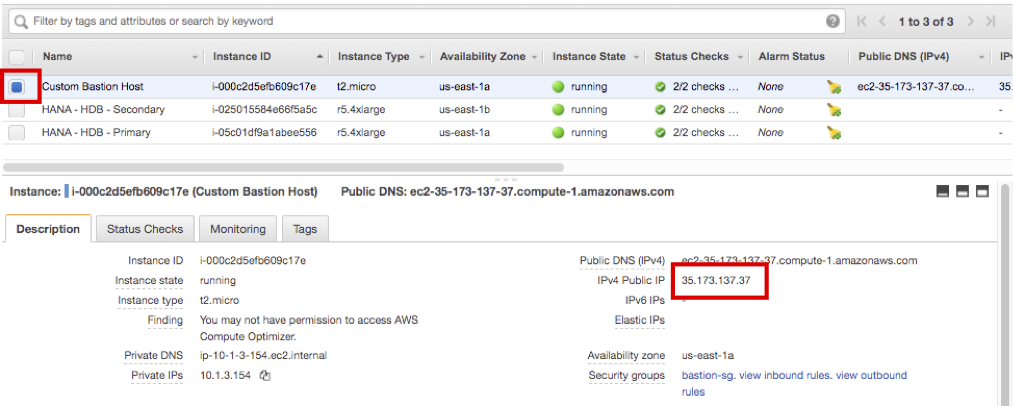Click the rightmost details pane layout icon
Viewport: 1014px width, 406px height.
coord(982,192)
